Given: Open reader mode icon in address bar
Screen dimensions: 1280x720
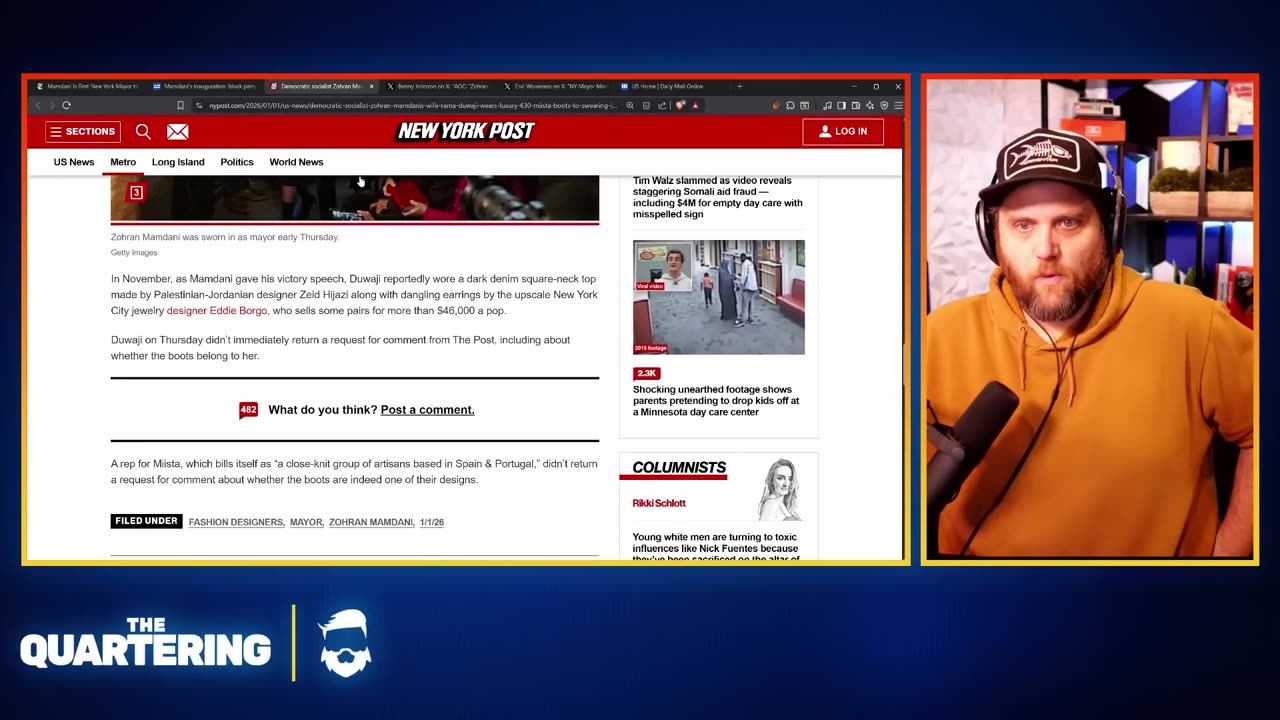Looking at the screenshot, I should [646, 105].
